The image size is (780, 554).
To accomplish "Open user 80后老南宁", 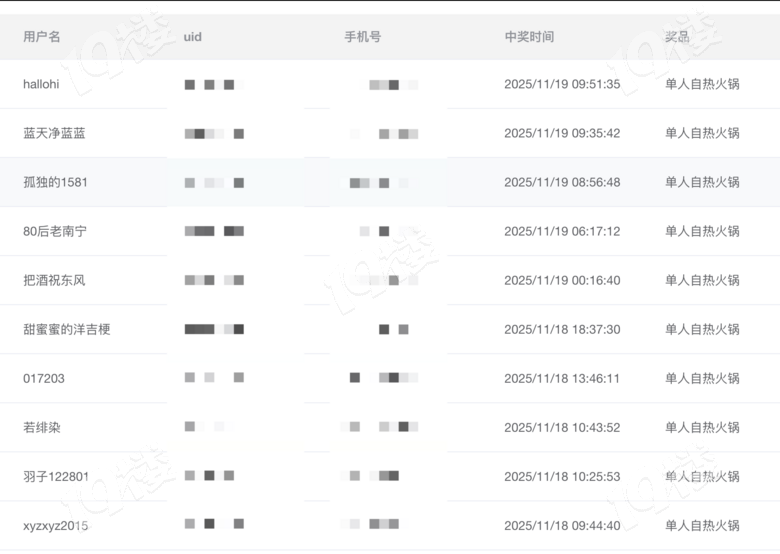I will coord(55,232).
